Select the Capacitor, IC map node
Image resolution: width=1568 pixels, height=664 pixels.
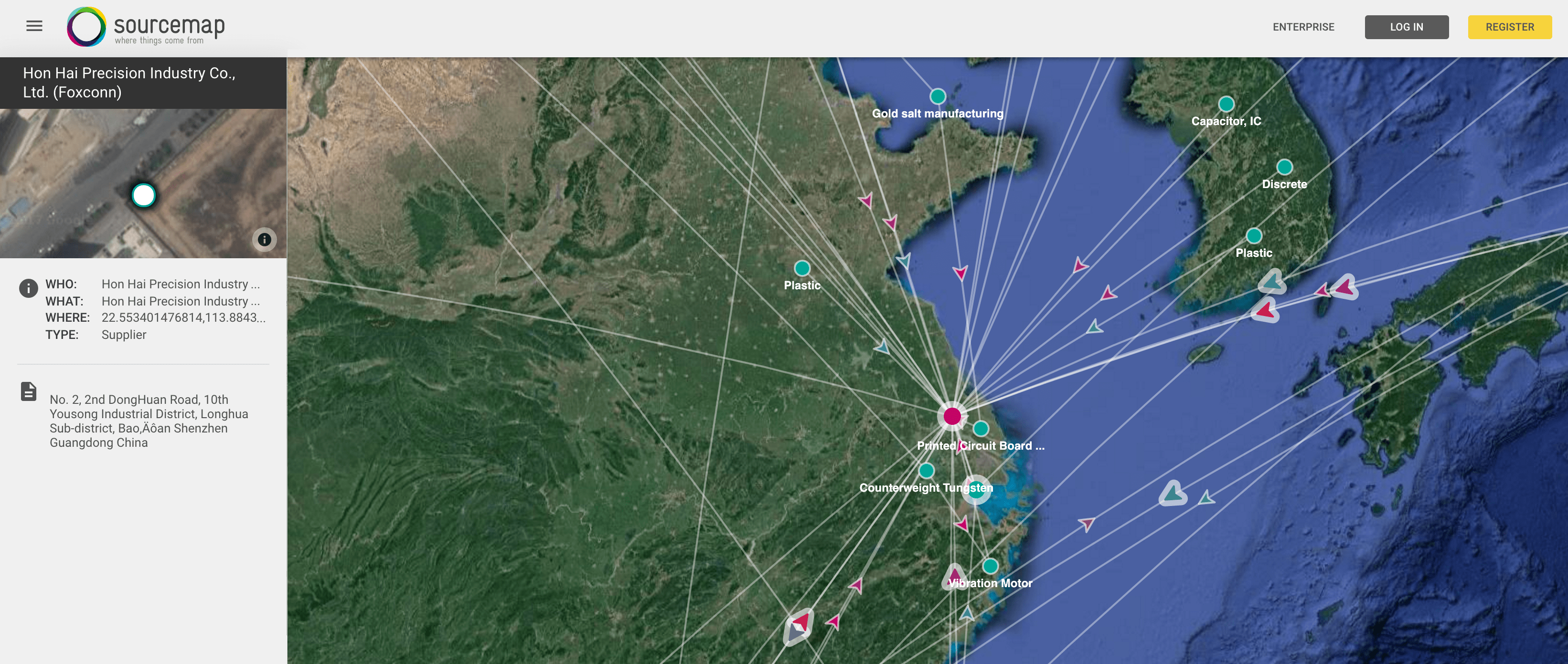pos(1226,104)
